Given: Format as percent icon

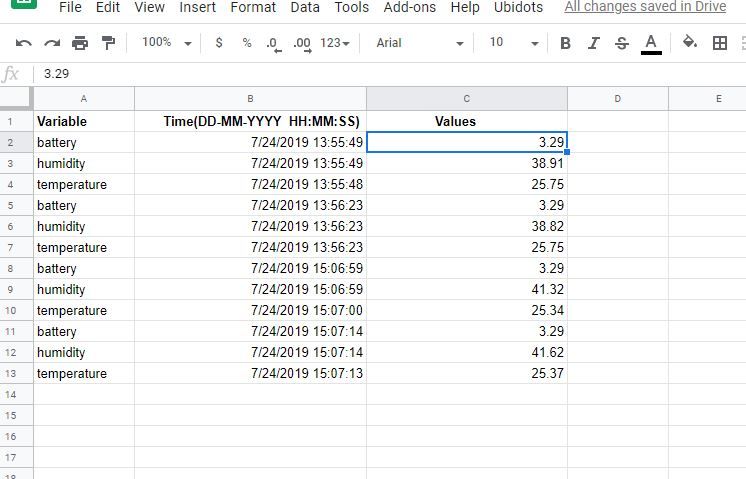Looking at the screenshot, I should point(246,43).
